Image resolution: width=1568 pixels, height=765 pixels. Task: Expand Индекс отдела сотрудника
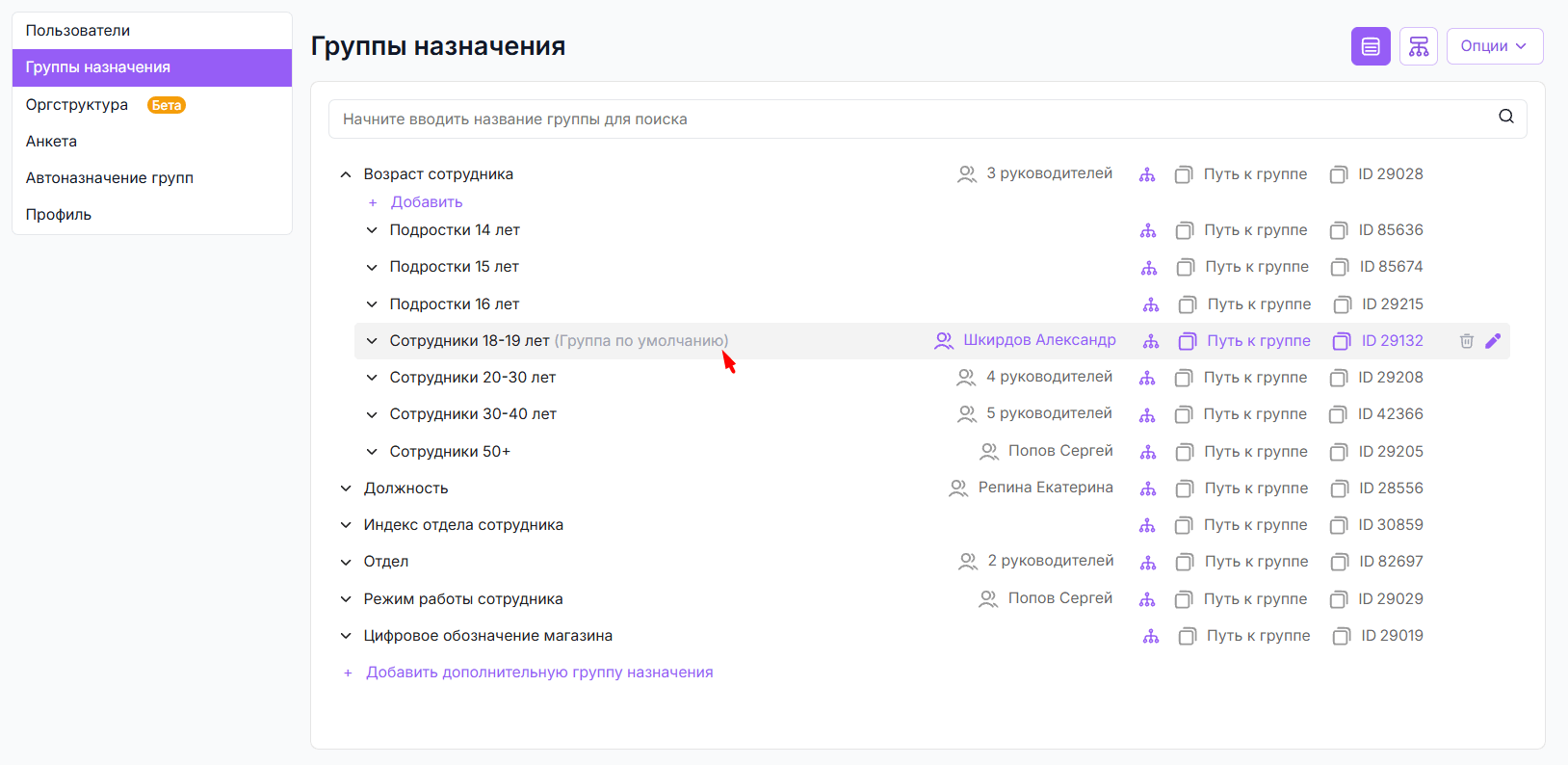(346, 525)
